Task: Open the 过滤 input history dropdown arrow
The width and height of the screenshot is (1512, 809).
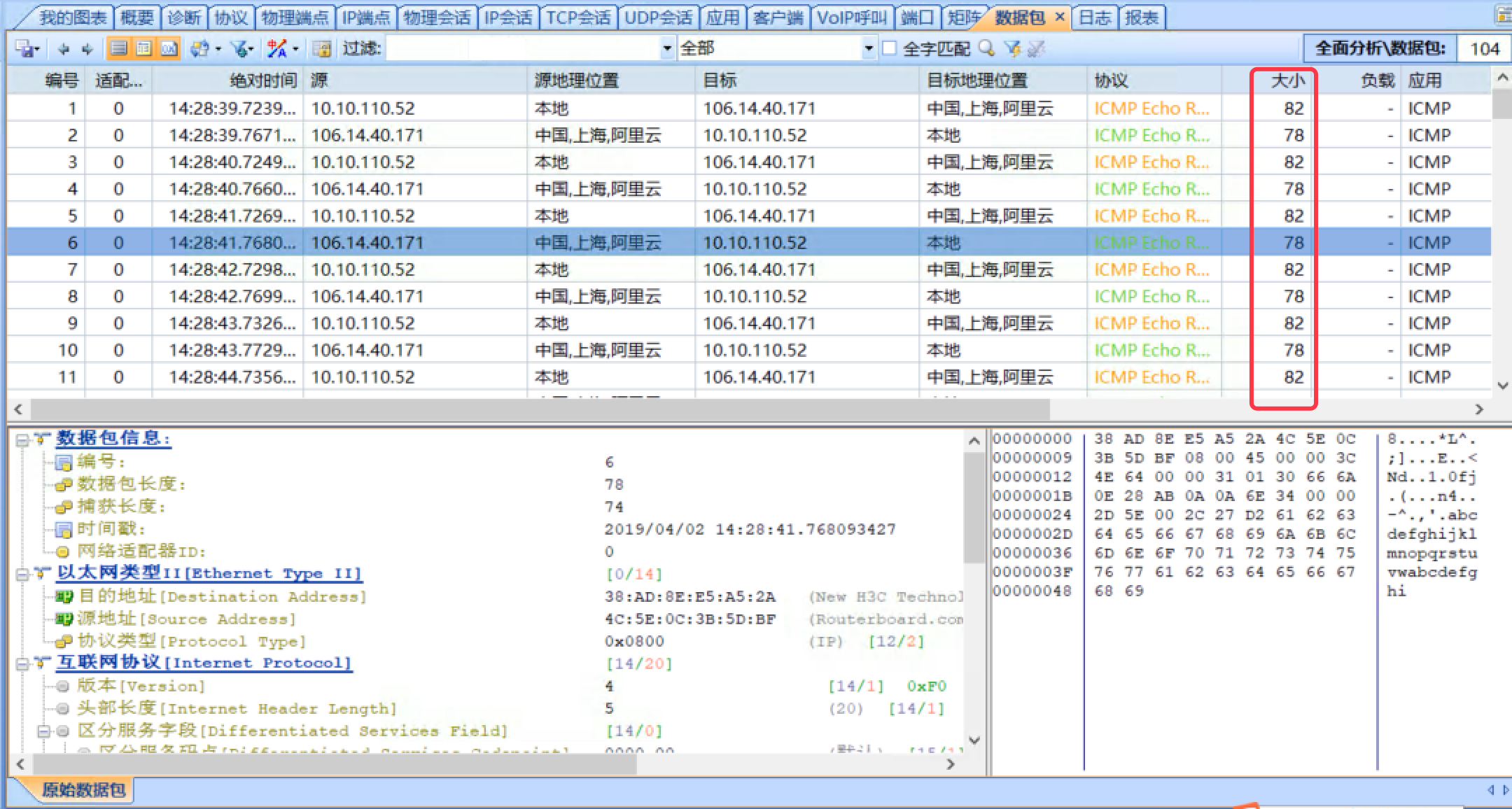Action: coord(666,48)
